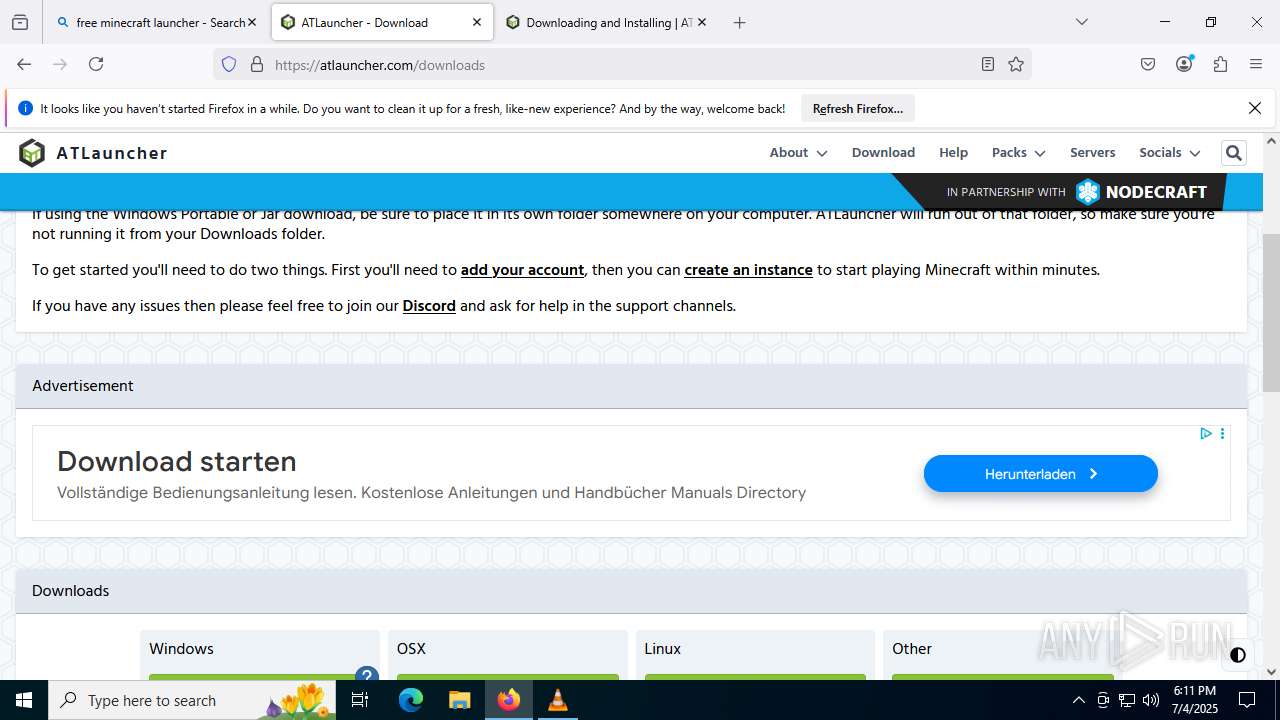Click the Windows download card heading
The image size is (1280, 720).
click(181, 649)
